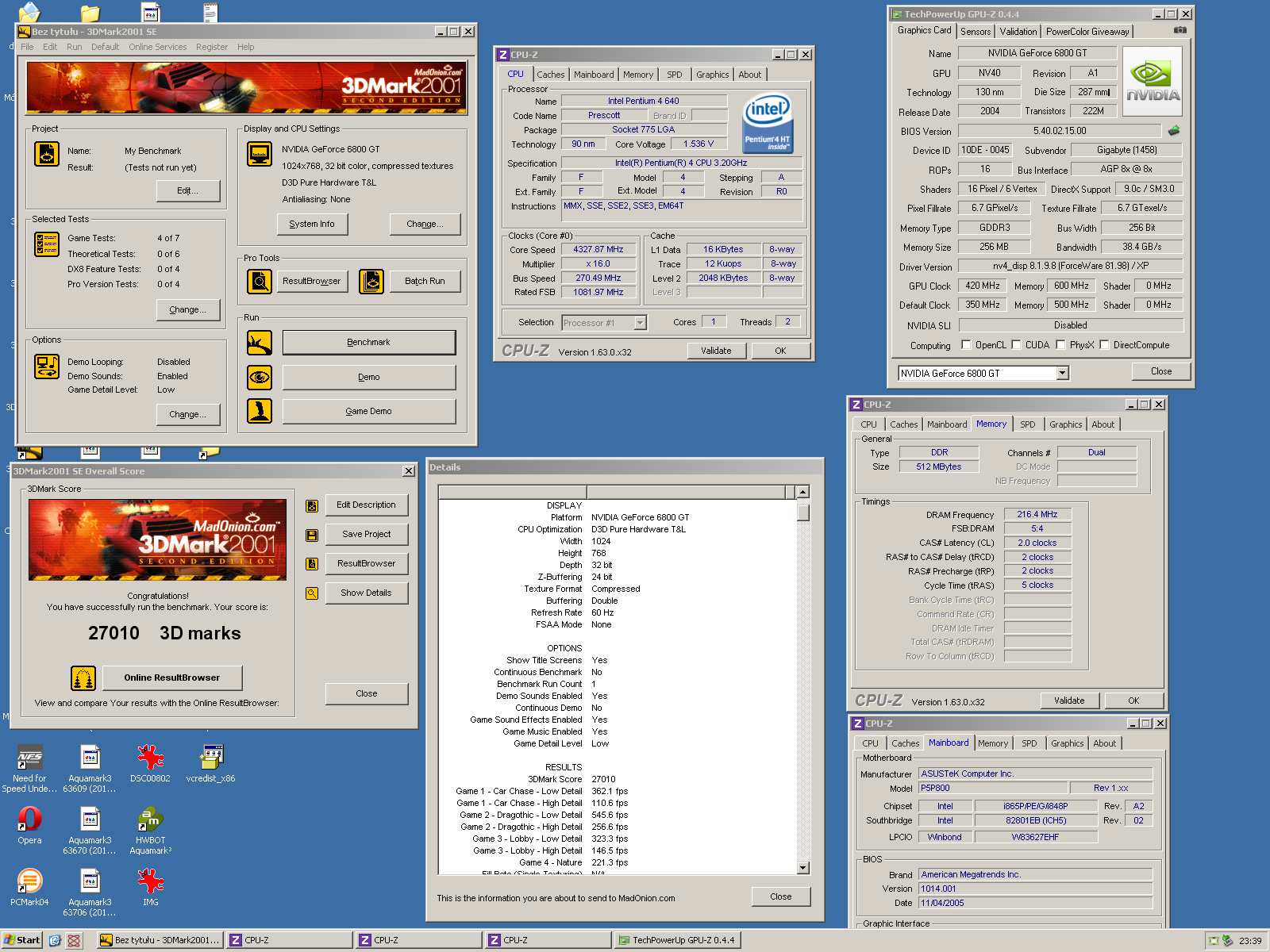The width and height of the screenshot is (1270, 952).
Task: Open the File menu in 3DMark2001
Action: (x=27, y=47)
